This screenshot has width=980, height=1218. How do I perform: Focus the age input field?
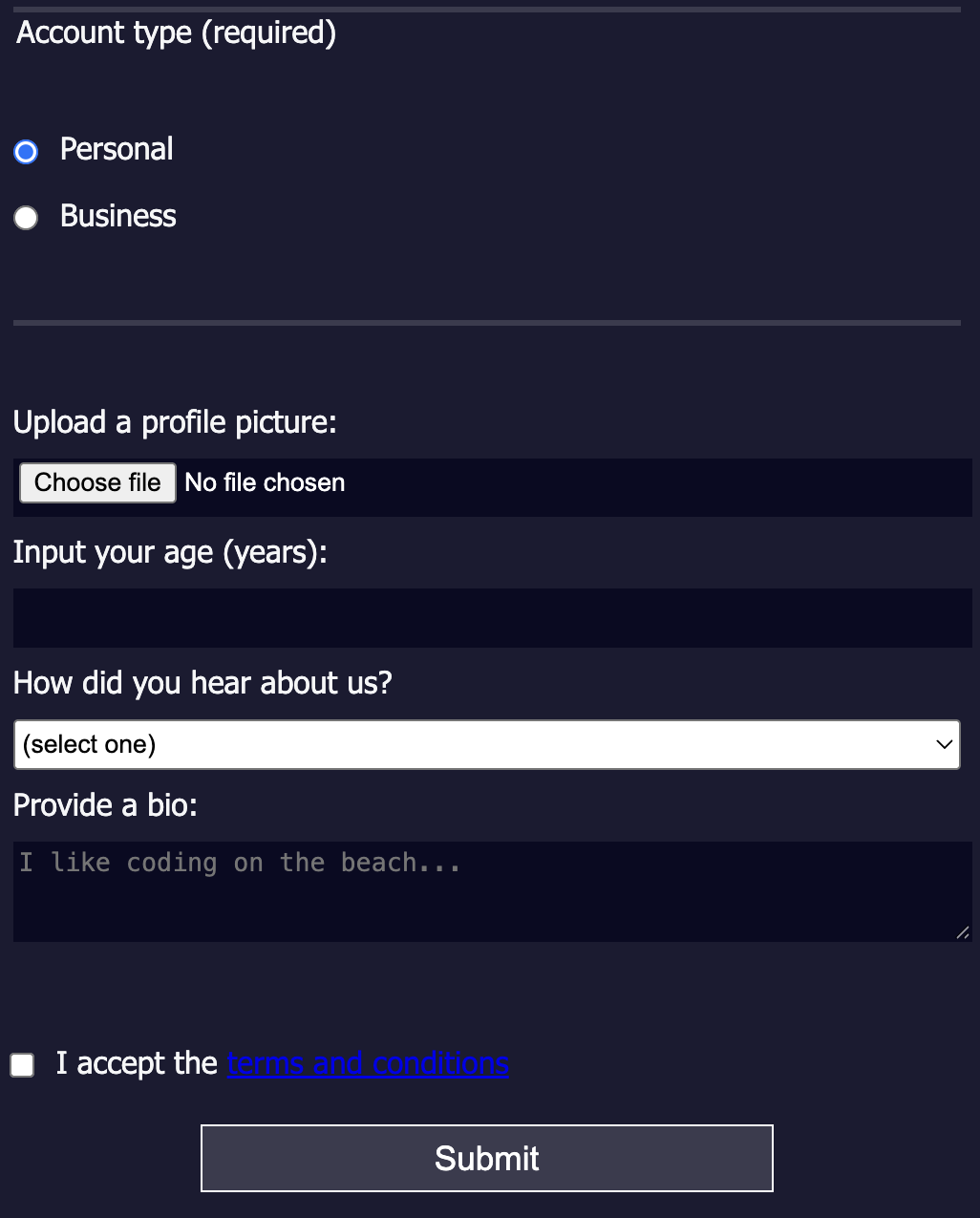click(492, 618)
